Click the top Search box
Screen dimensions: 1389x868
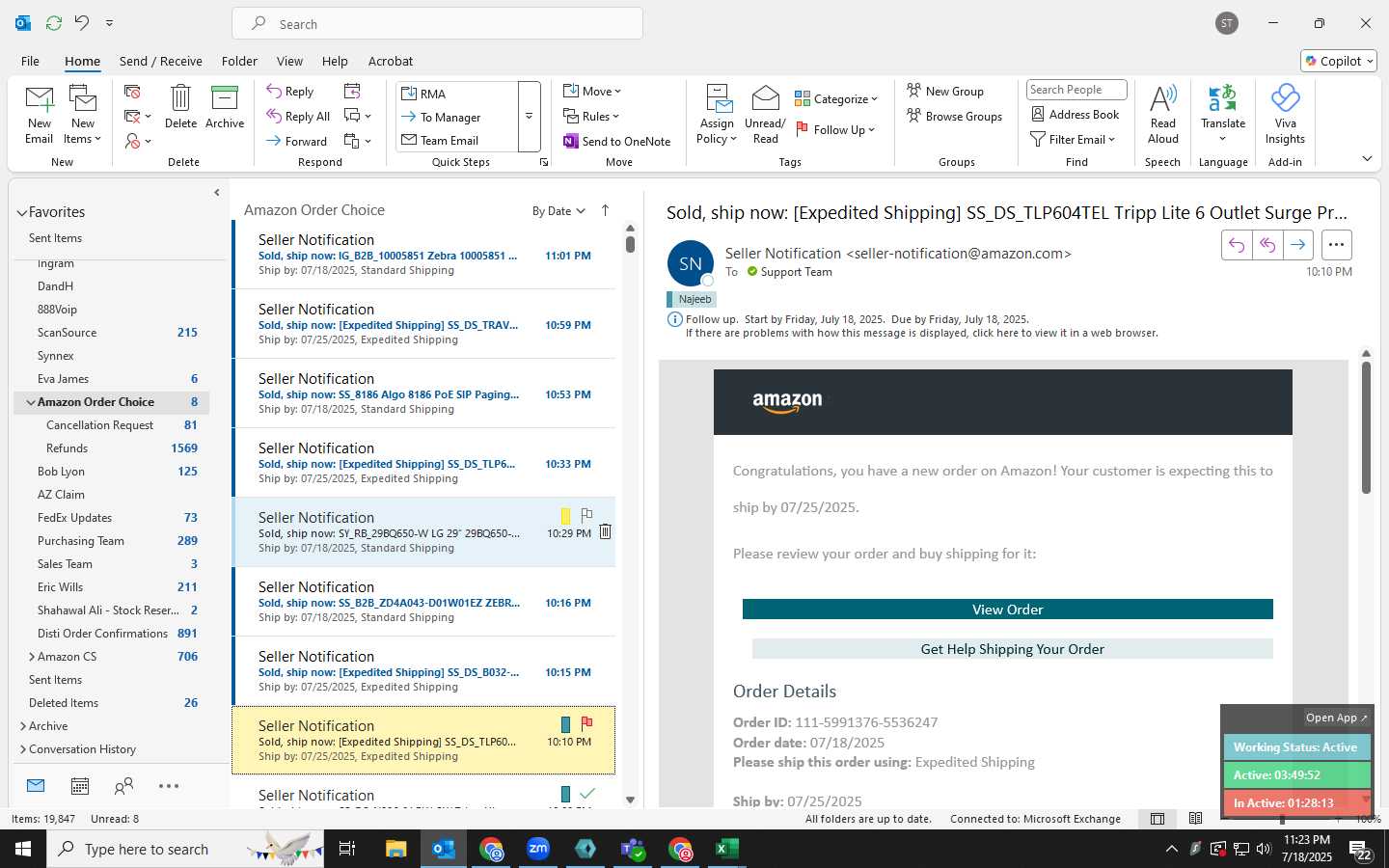click(x=437, y=24)
